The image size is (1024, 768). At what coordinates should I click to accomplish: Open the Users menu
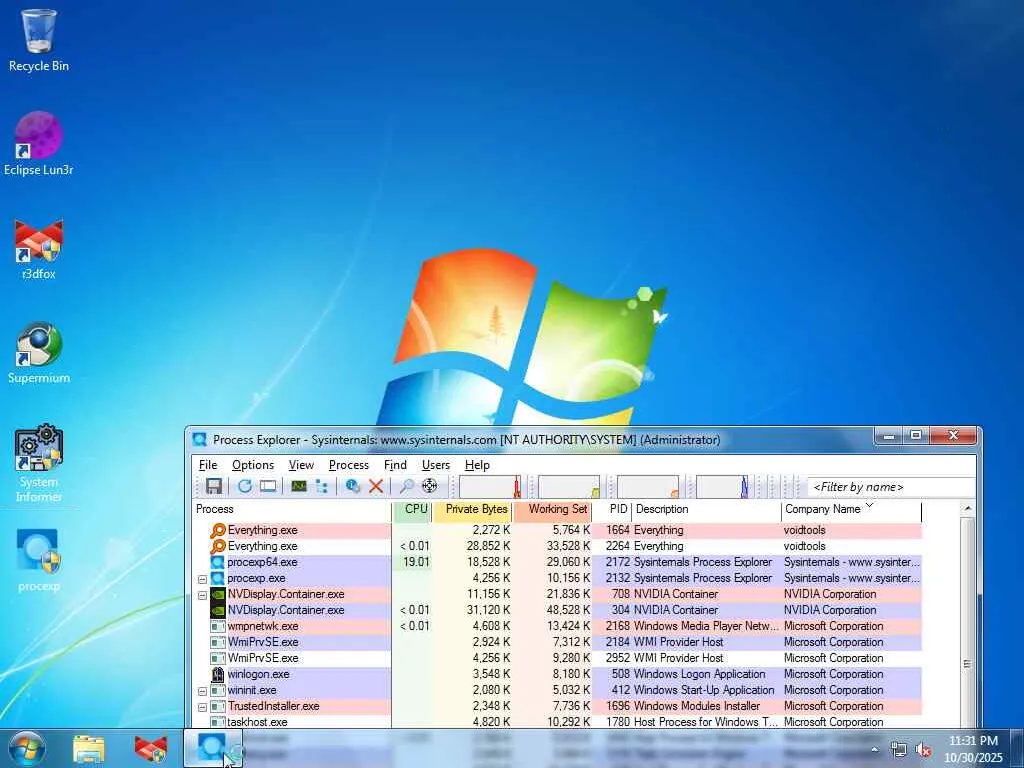click(436, 465)
